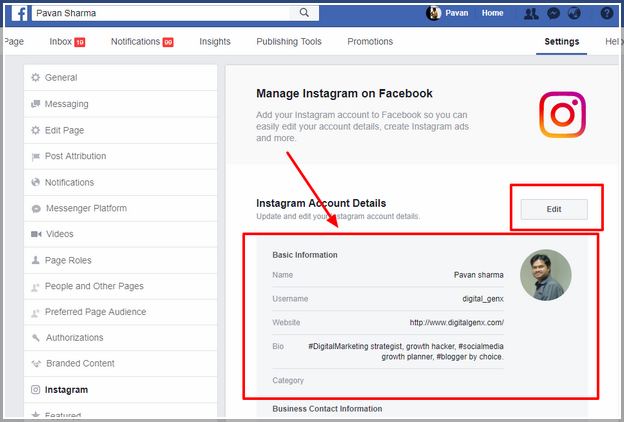The height and width of the screenshot is (422, 624).
Task: Click the username value digital_genx
Action: (483, 299)
